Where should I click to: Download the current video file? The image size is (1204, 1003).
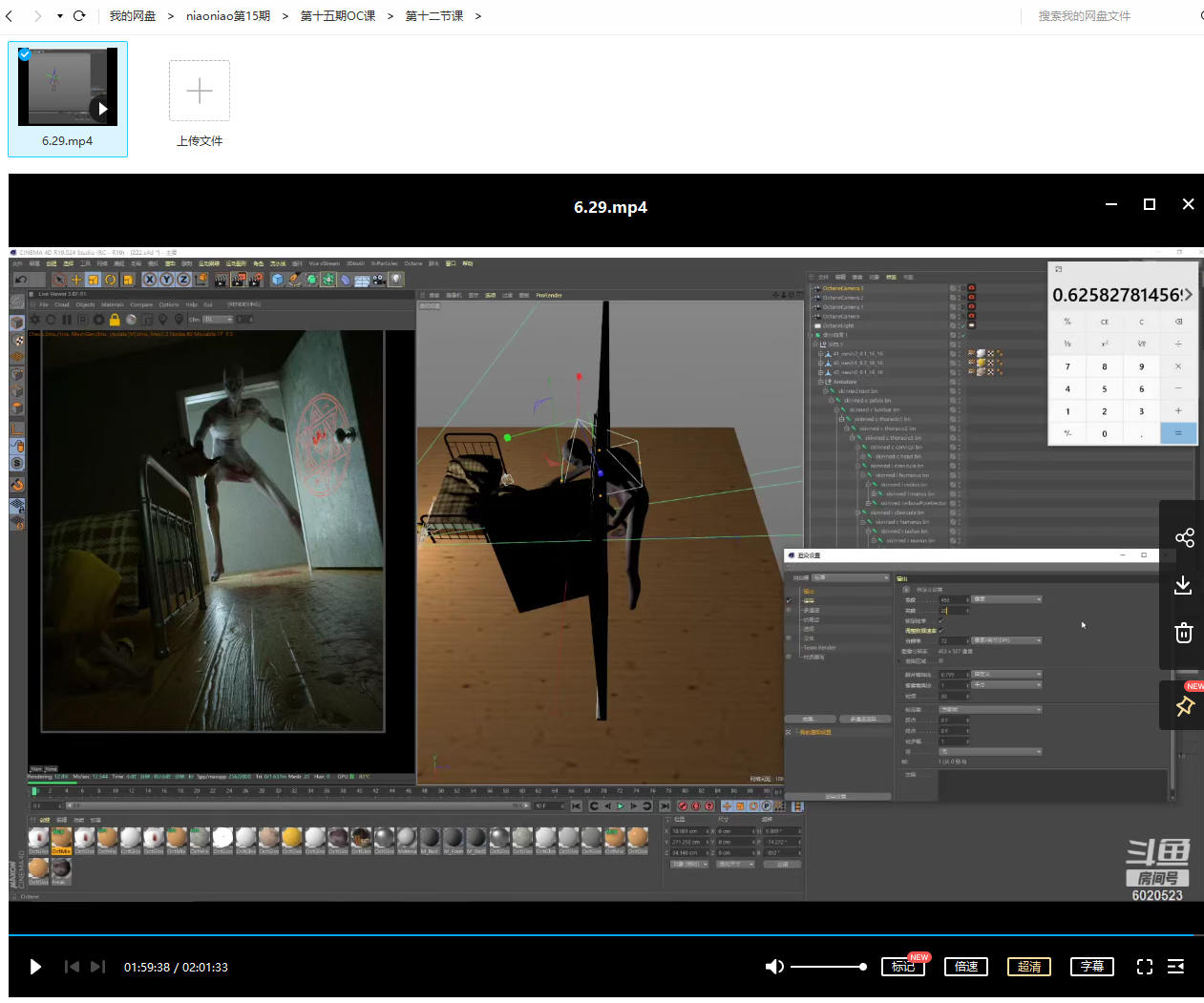[x=1183, y=585]
